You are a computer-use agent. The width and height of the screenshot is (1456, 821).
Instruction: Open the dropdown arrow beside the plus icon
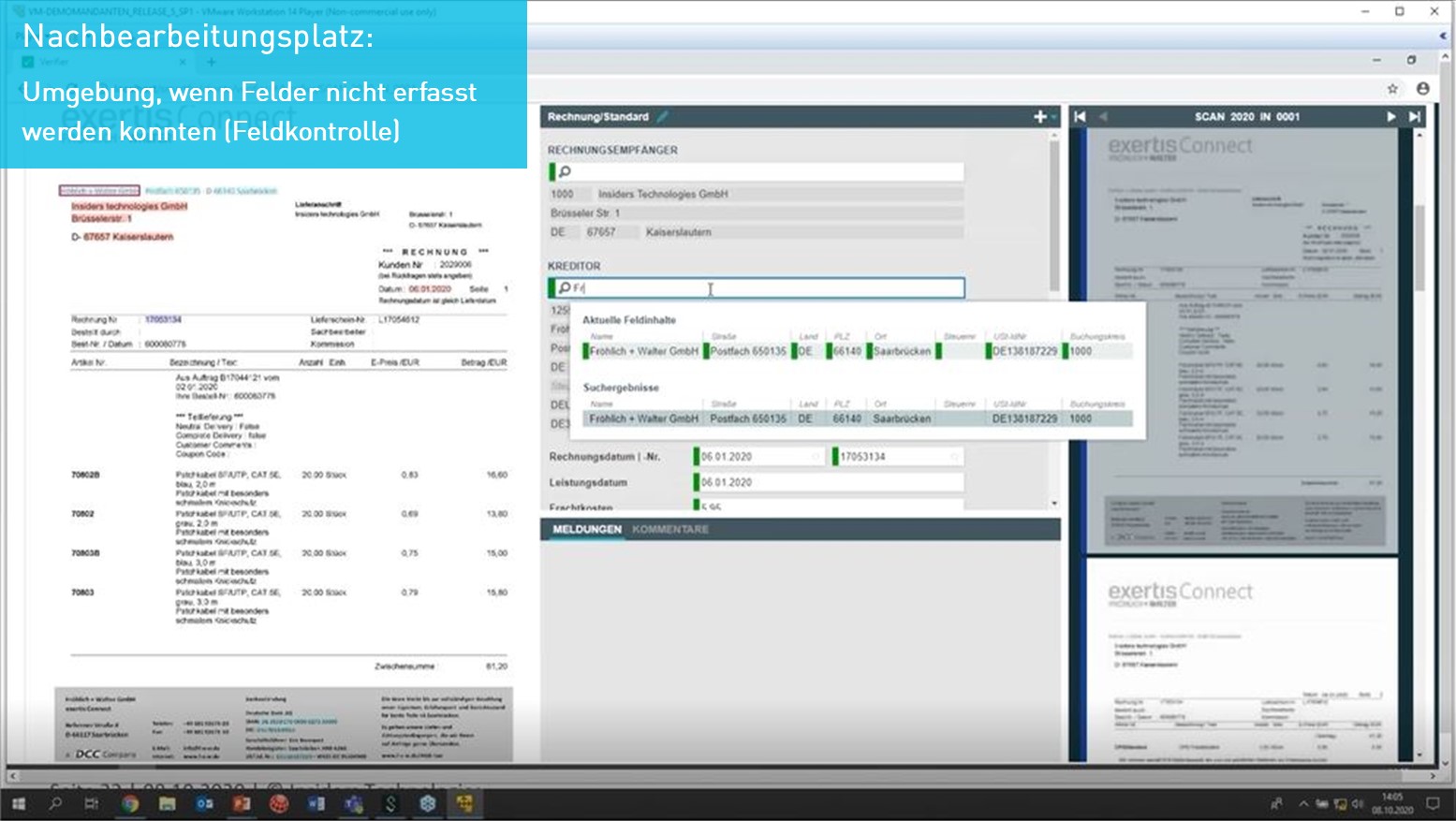click(1053, 117)
